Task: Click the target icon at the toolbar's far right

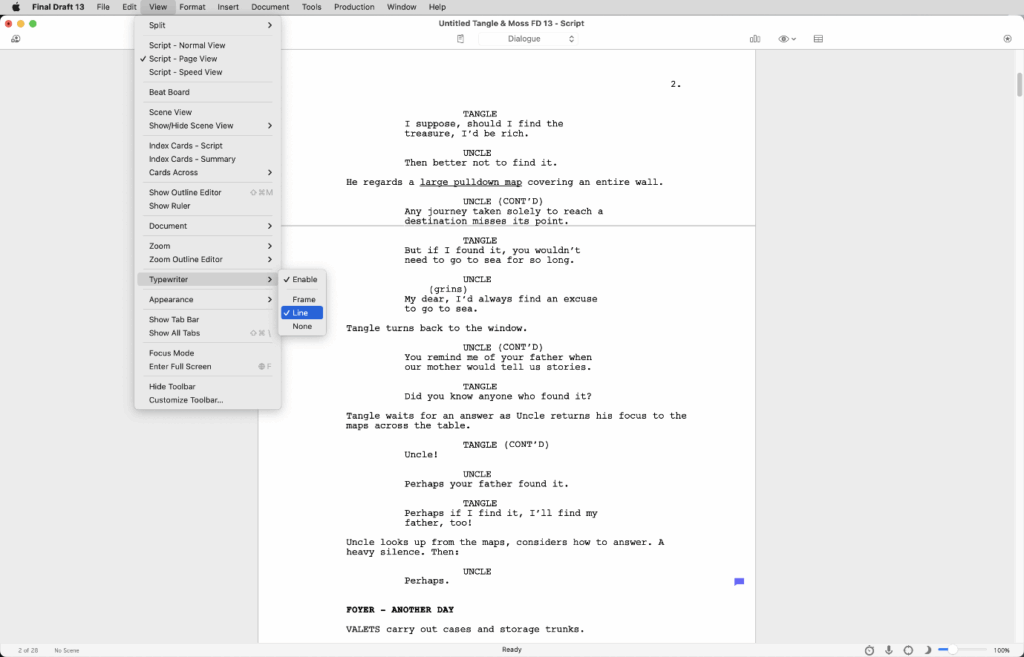Action: click(1008, 38)
